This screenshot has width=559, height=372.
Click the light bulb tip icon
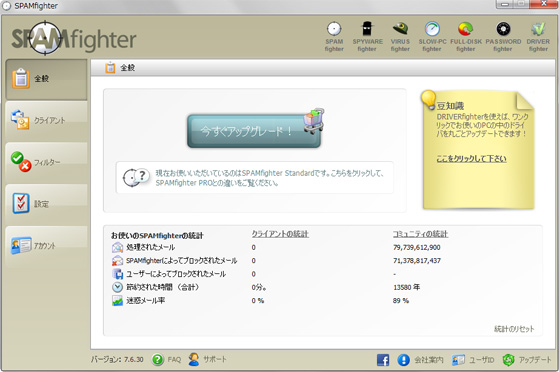click(x=429, y=99)
